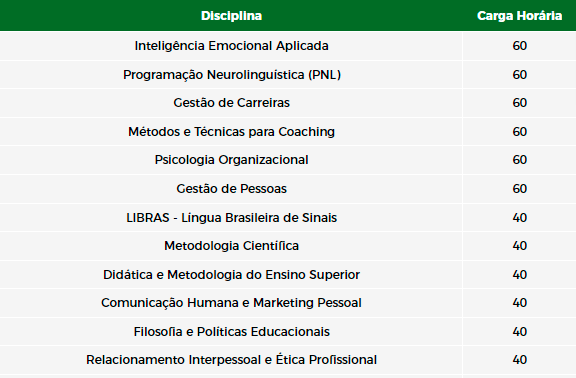The image size is (576, 378).
Task: Click Filosofia e Políticas Educacionais entry
Action: click(x=231, y=332)
